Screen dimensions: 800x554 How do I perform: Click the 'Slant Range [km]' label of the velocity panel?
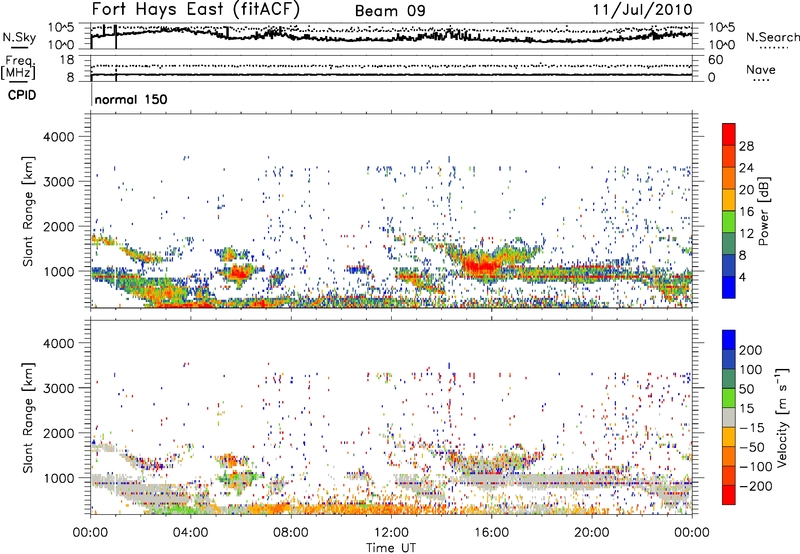point(28,417)
